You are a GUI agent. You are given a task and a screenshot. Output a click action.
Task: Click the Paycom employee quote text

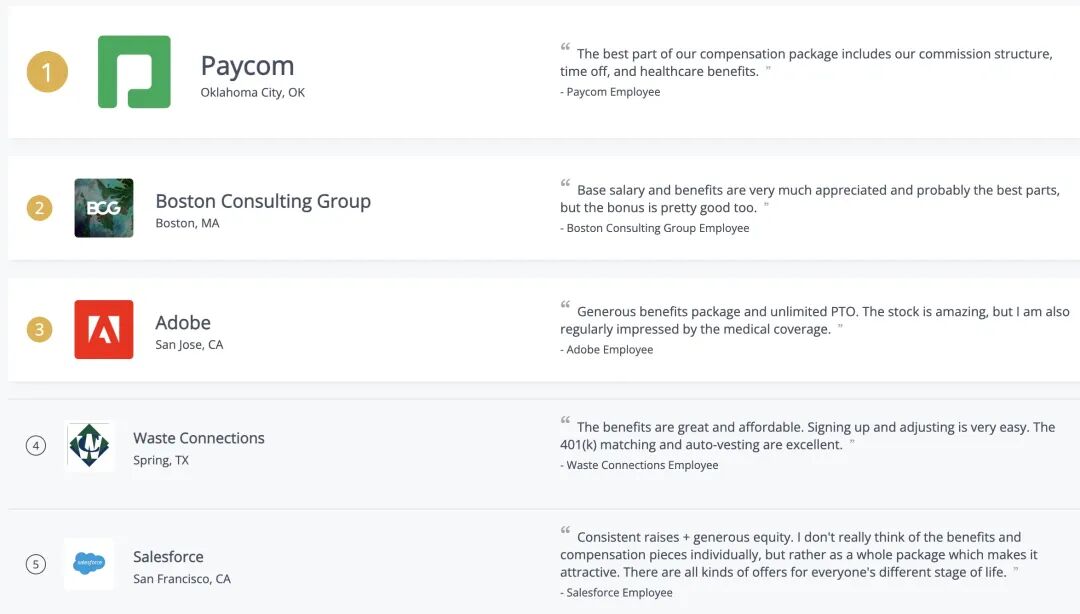pyautogui.click(x=805, y=62)
